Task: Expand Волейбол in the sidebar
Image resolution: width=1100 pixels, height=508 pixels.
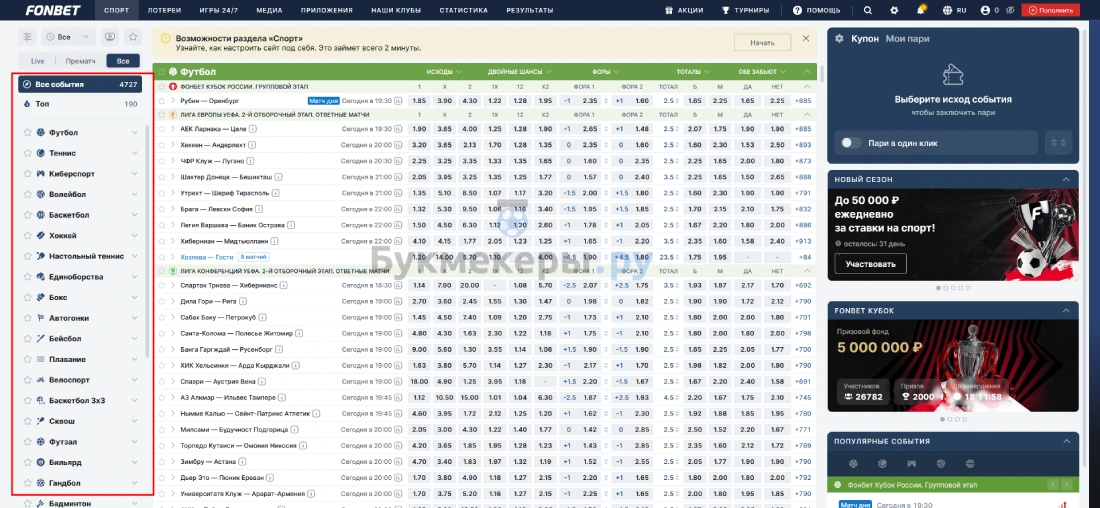Action: [x=134, y=194]
